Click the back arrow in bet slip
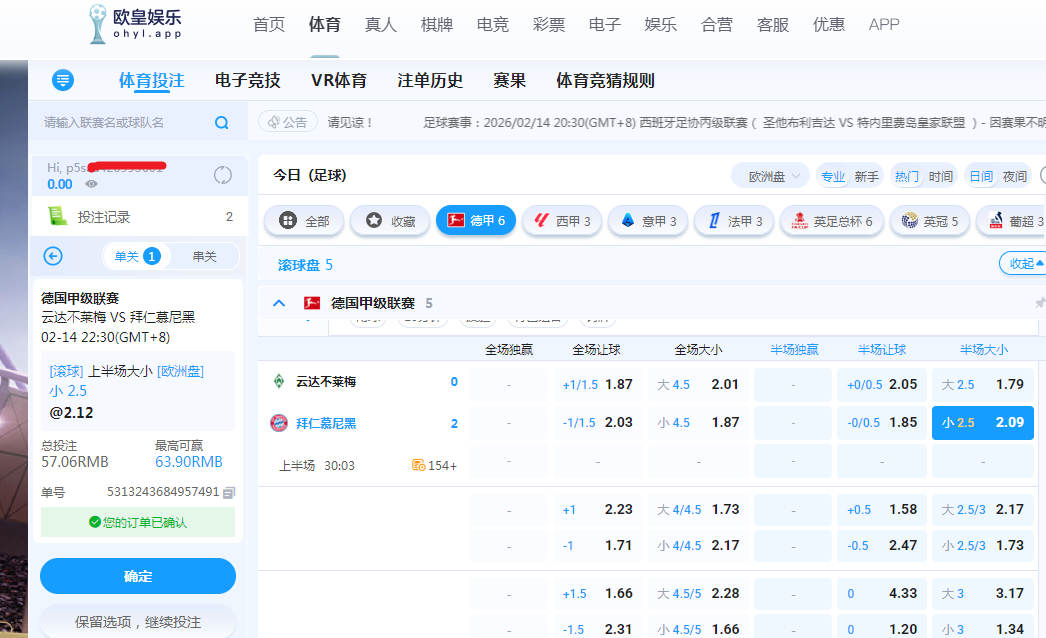Image resolution: width=1046 pixels, height=638 pixels. 54,256
